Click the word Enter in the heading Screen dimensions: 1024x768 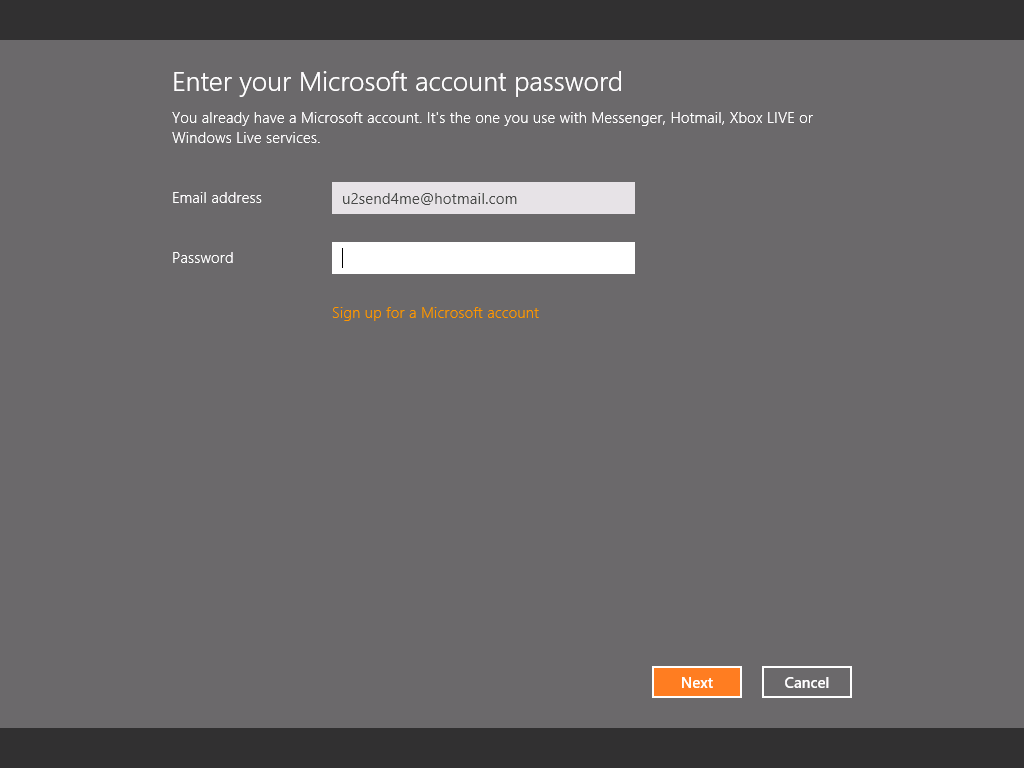pos(203,82)
